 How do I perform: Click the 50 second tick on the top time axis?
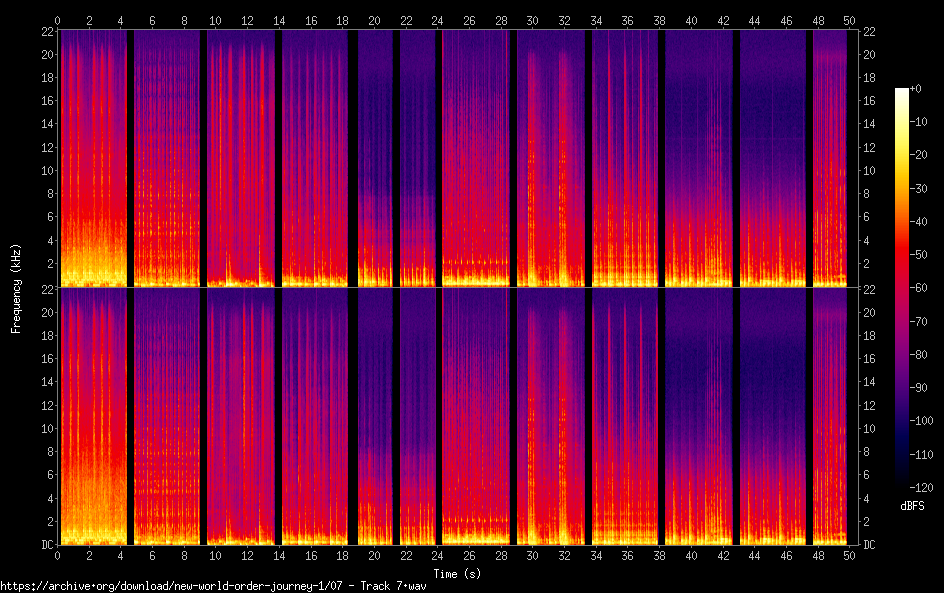tap(848, 19)
